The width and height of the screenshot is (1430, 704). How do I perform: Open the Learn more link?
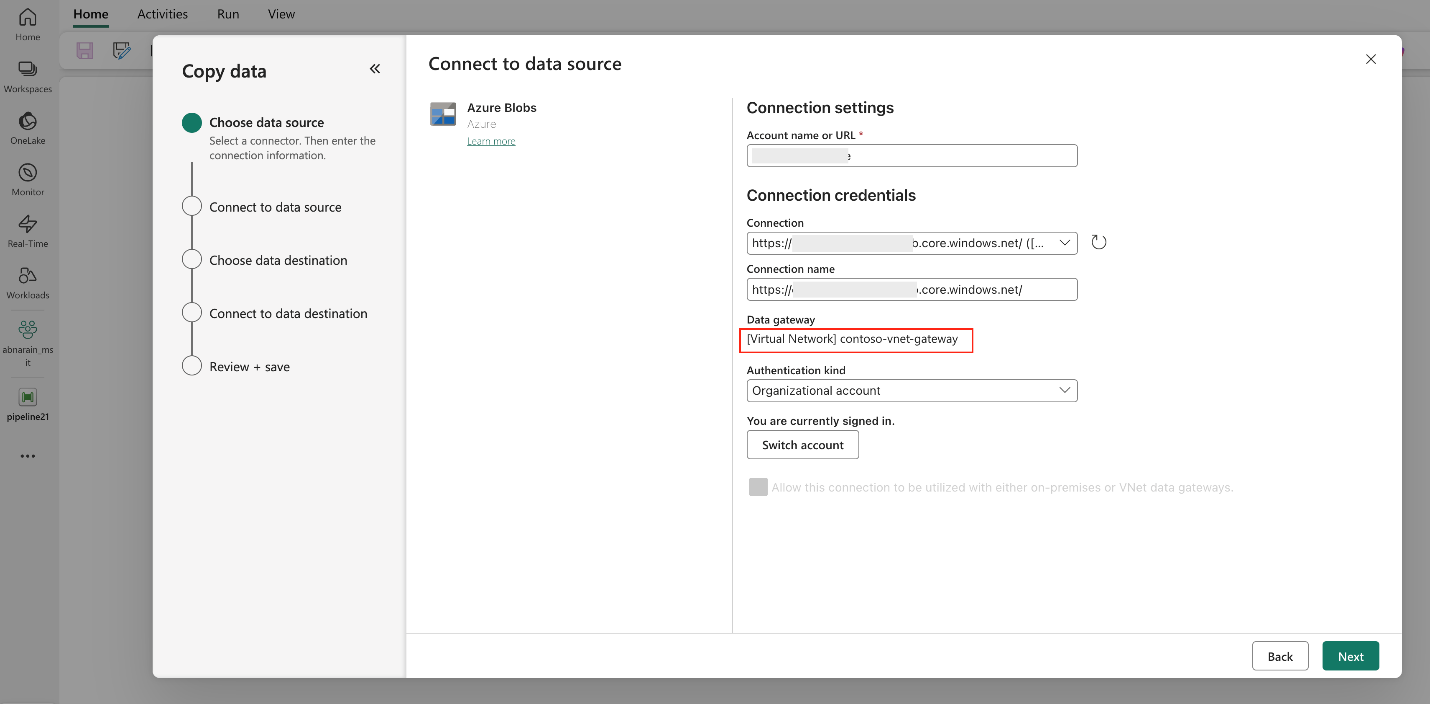(x=491, y=141)
